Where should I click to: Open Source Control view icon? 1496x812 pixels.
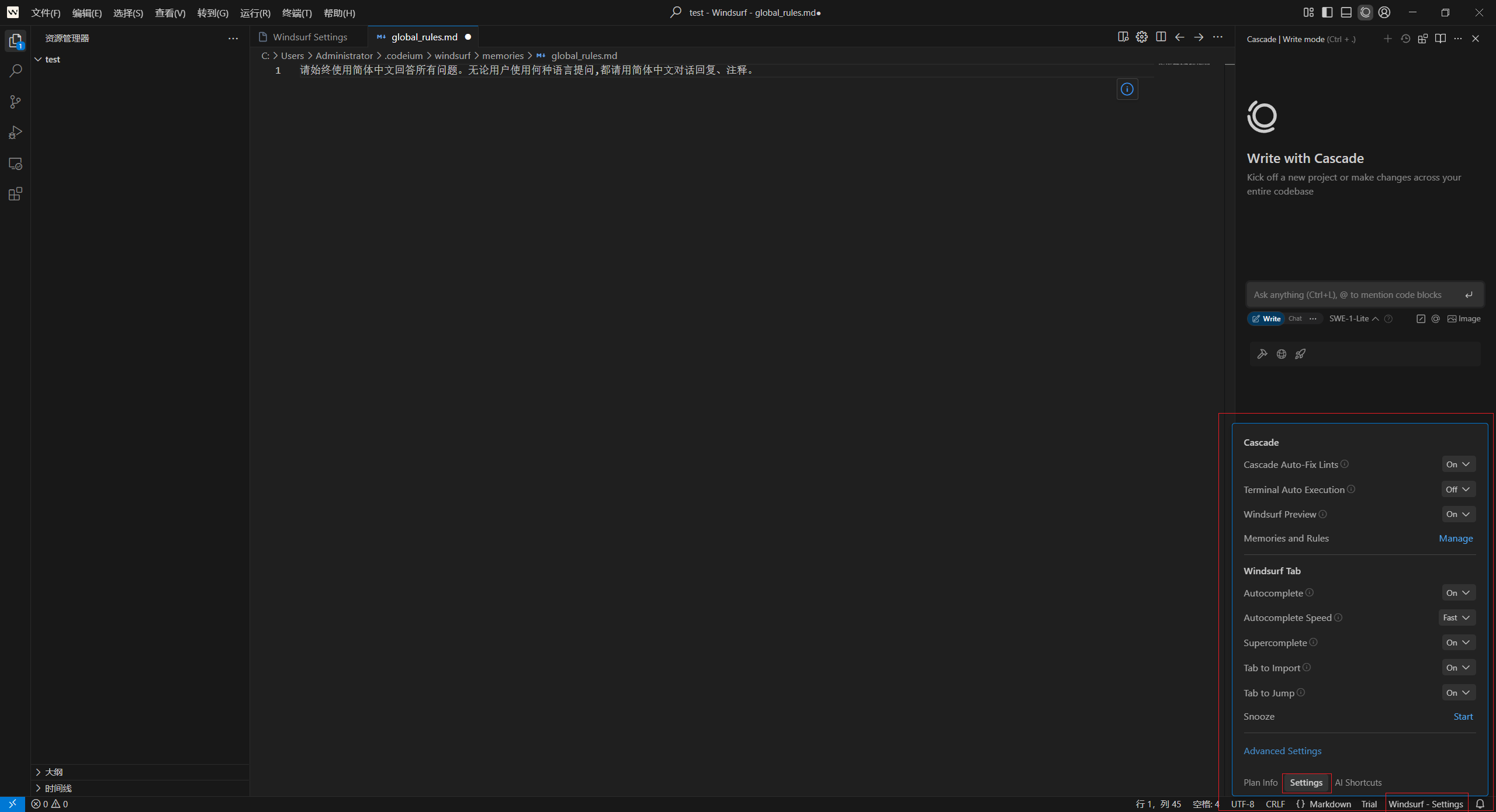click(15, 102)
